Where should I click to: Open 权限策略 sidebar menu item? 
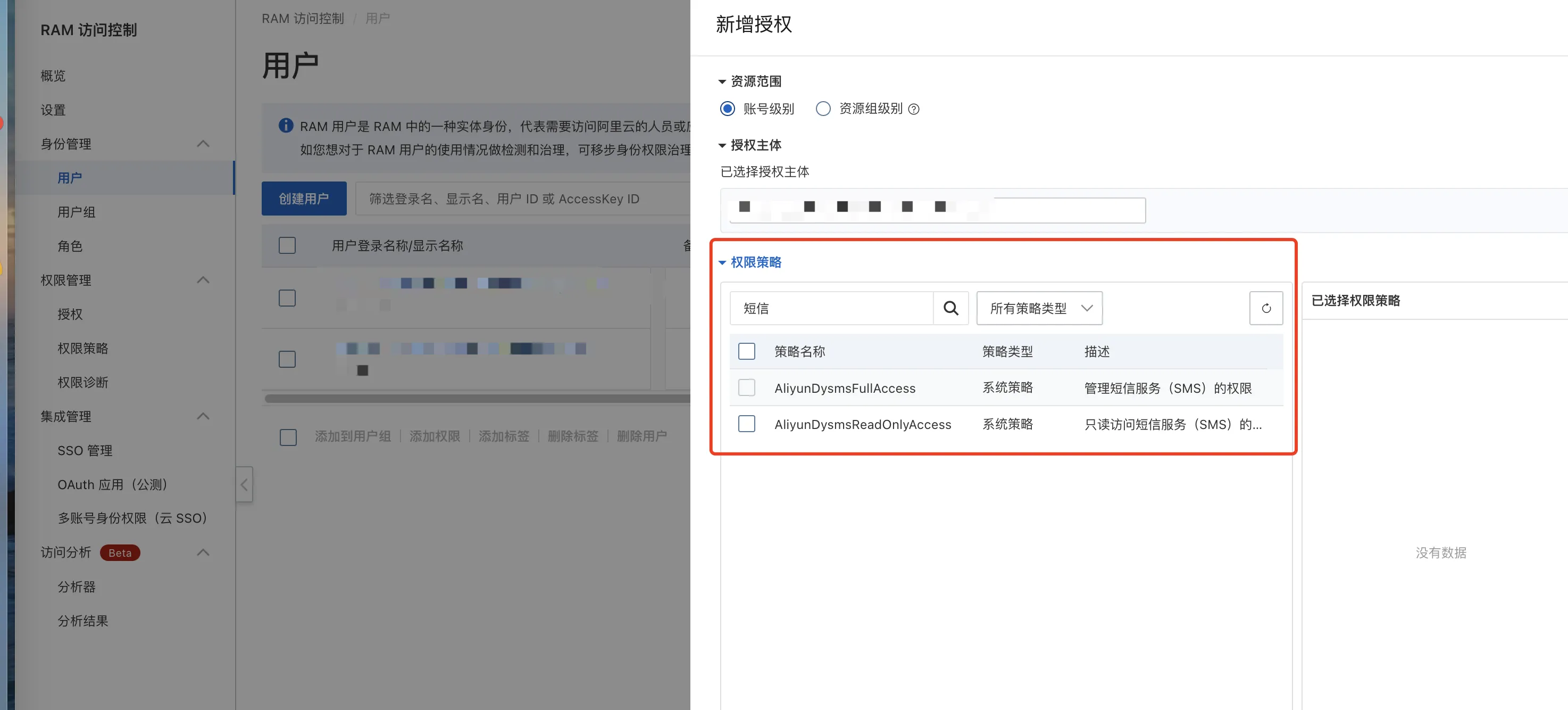83,348
